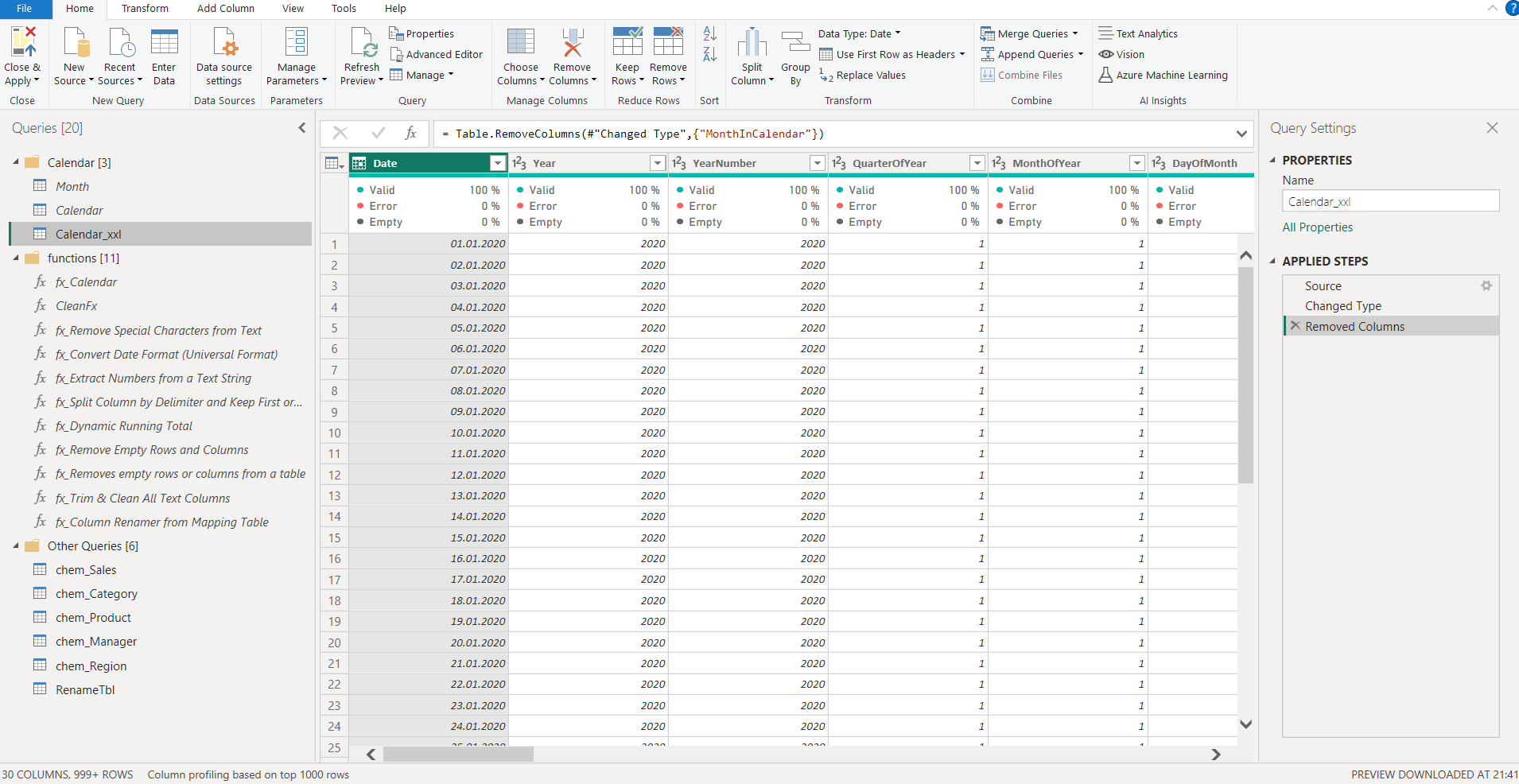Click the Refresh Preview icon
1519x784 pixels.
[x=363, y=41]
